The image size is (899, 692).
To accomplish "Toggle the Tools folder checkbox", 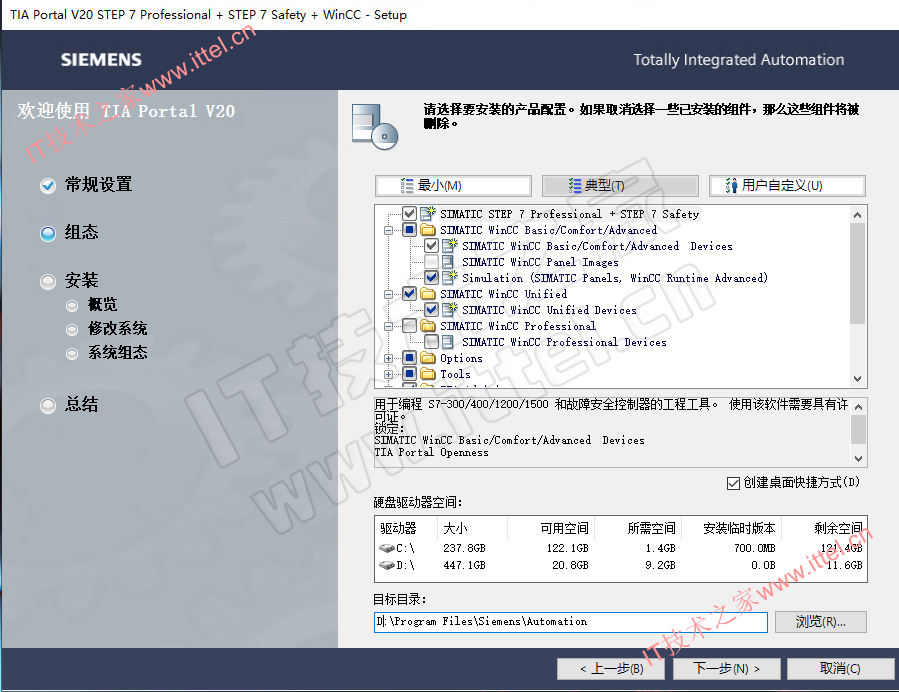I will [409, 374].
